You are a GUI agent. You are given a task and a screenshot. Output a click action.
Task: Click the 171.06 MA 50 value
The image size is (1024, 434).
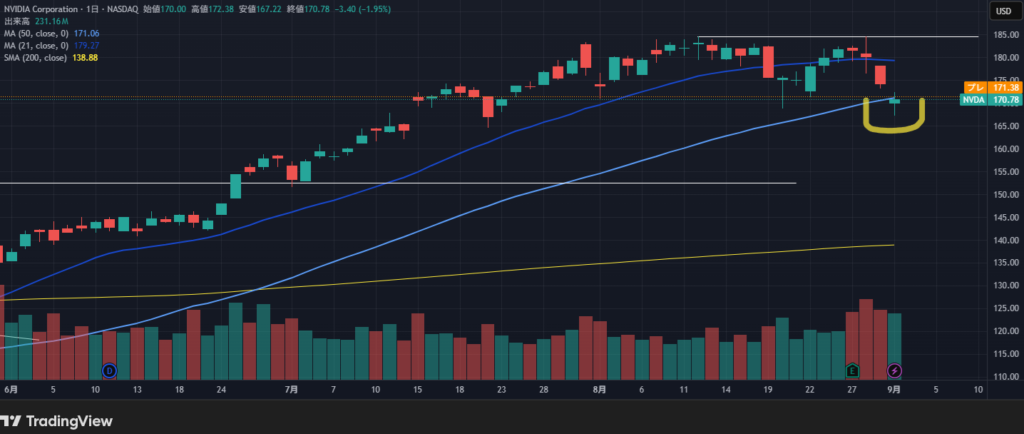click(88, 33)
